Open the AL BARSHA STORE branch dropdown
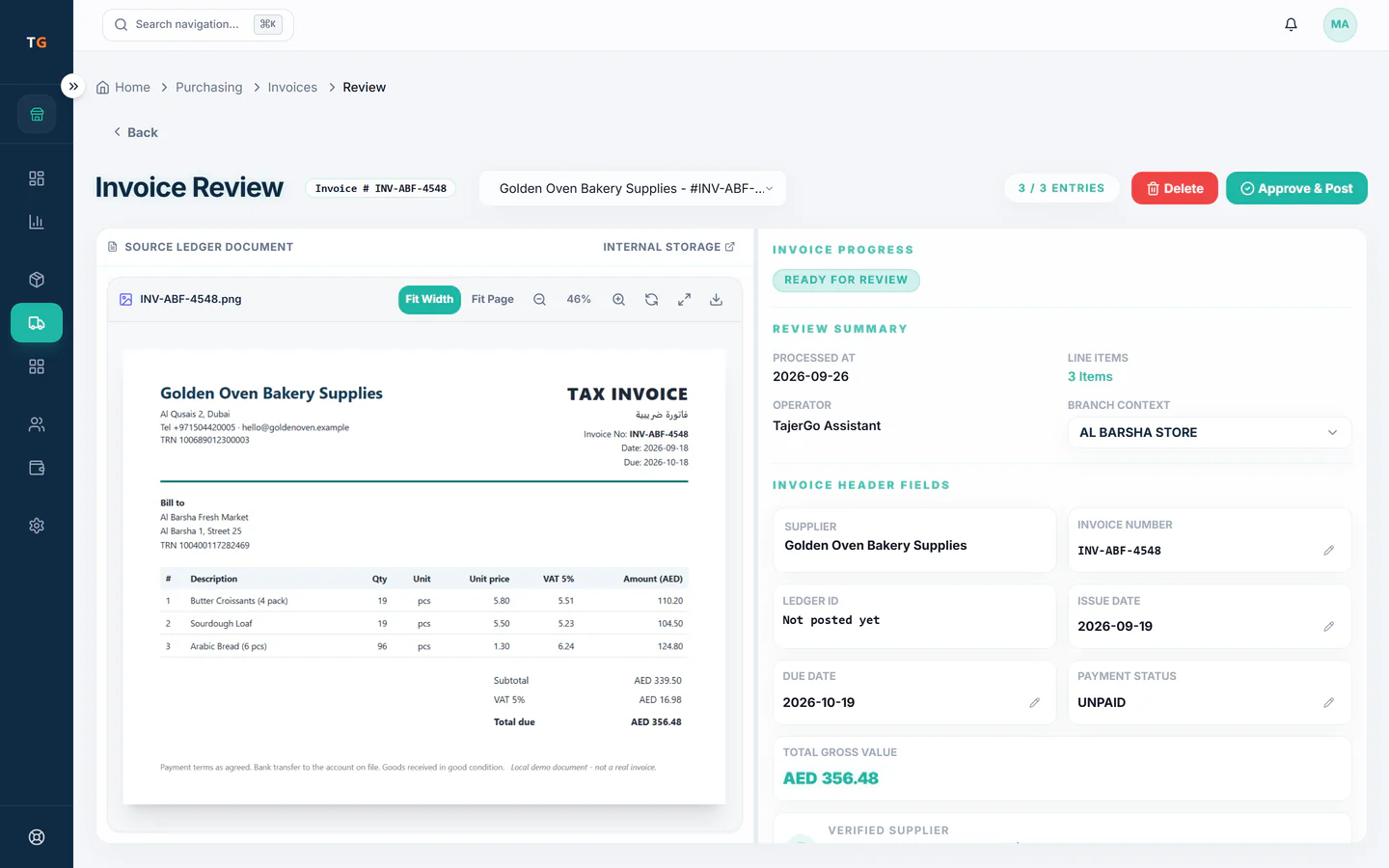This screenshot has height=868, width=1389. 1210,432
